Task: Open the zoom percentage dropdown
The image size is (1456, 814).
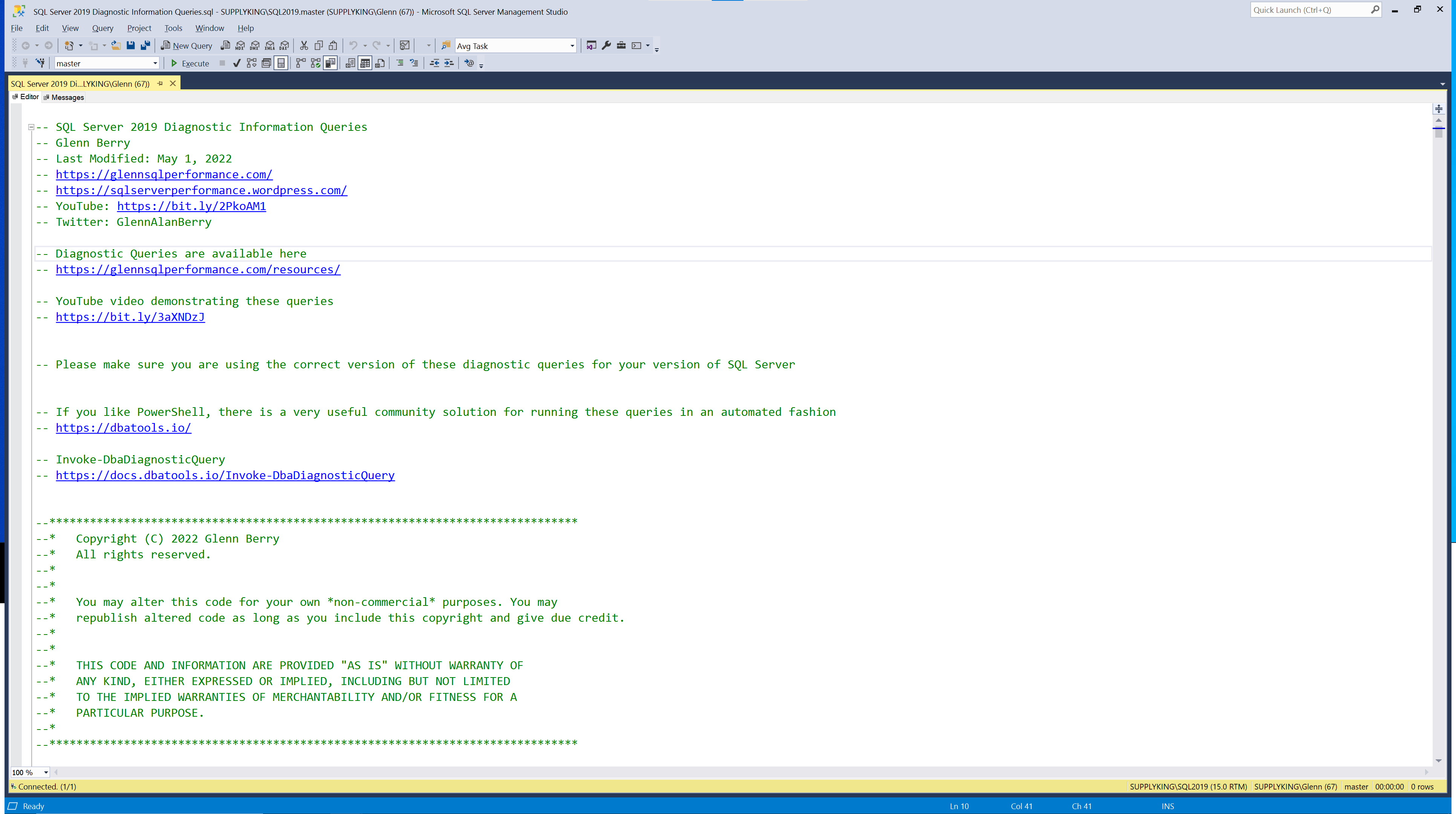Action: click(x=46, y=772)
